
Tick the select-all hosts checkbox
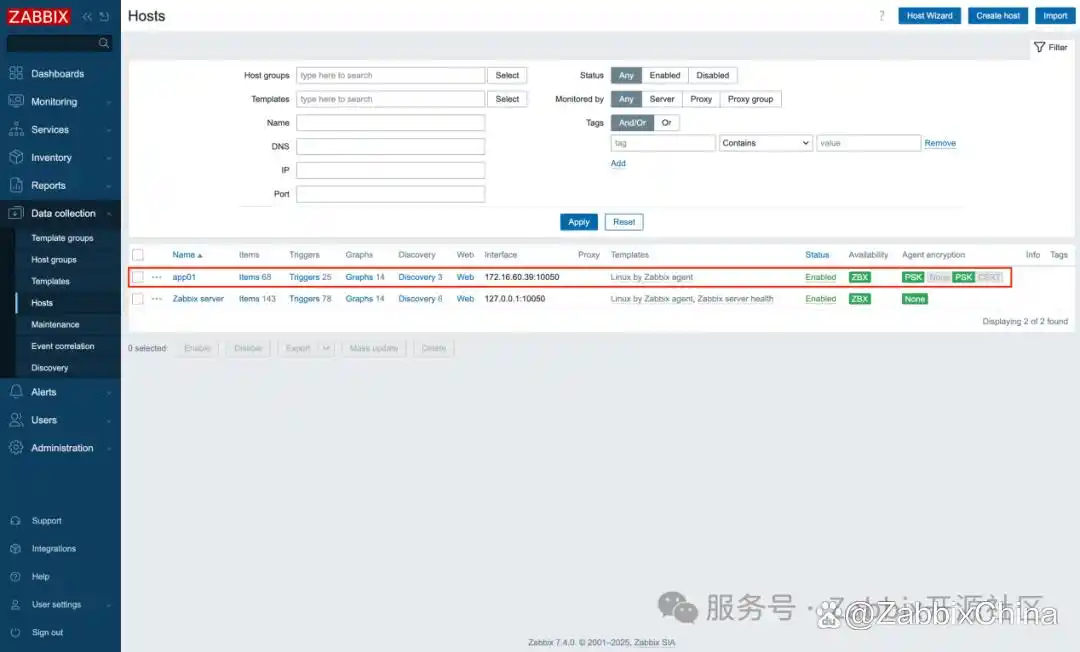[x=138, y=255]
